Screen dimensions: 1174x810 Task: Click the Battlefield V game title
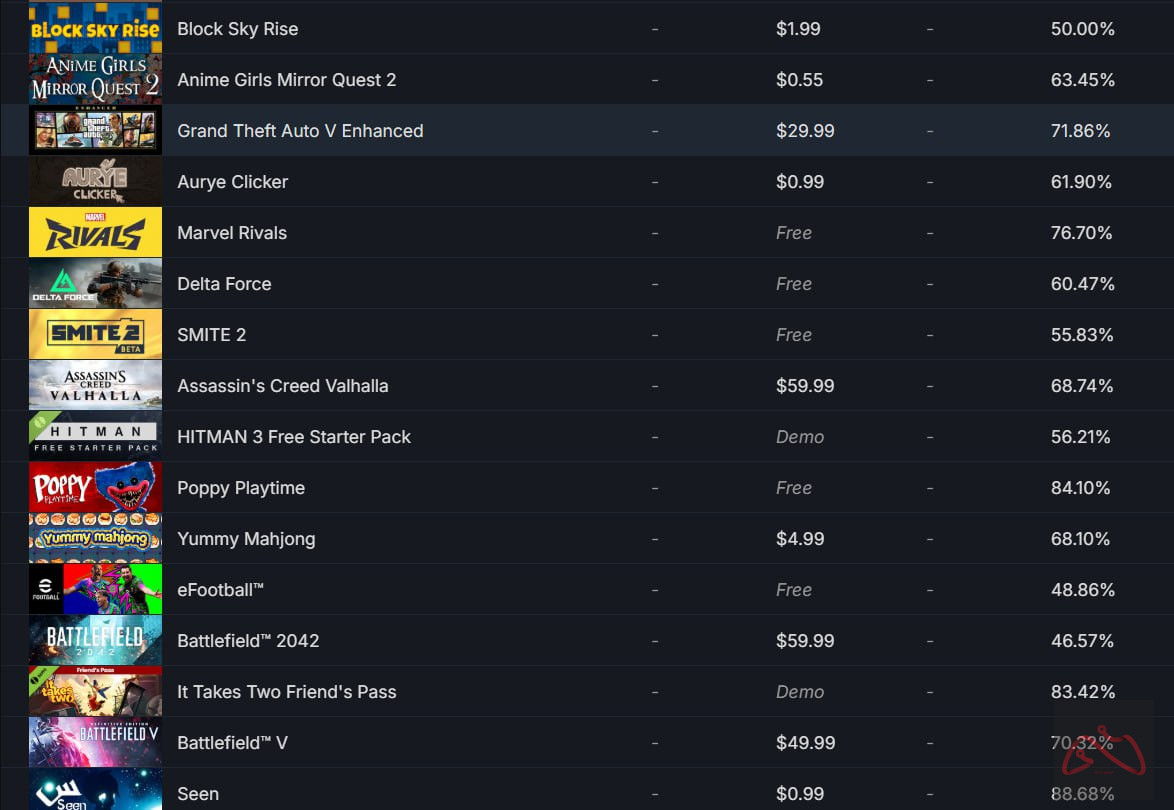(x=232, y=743)
